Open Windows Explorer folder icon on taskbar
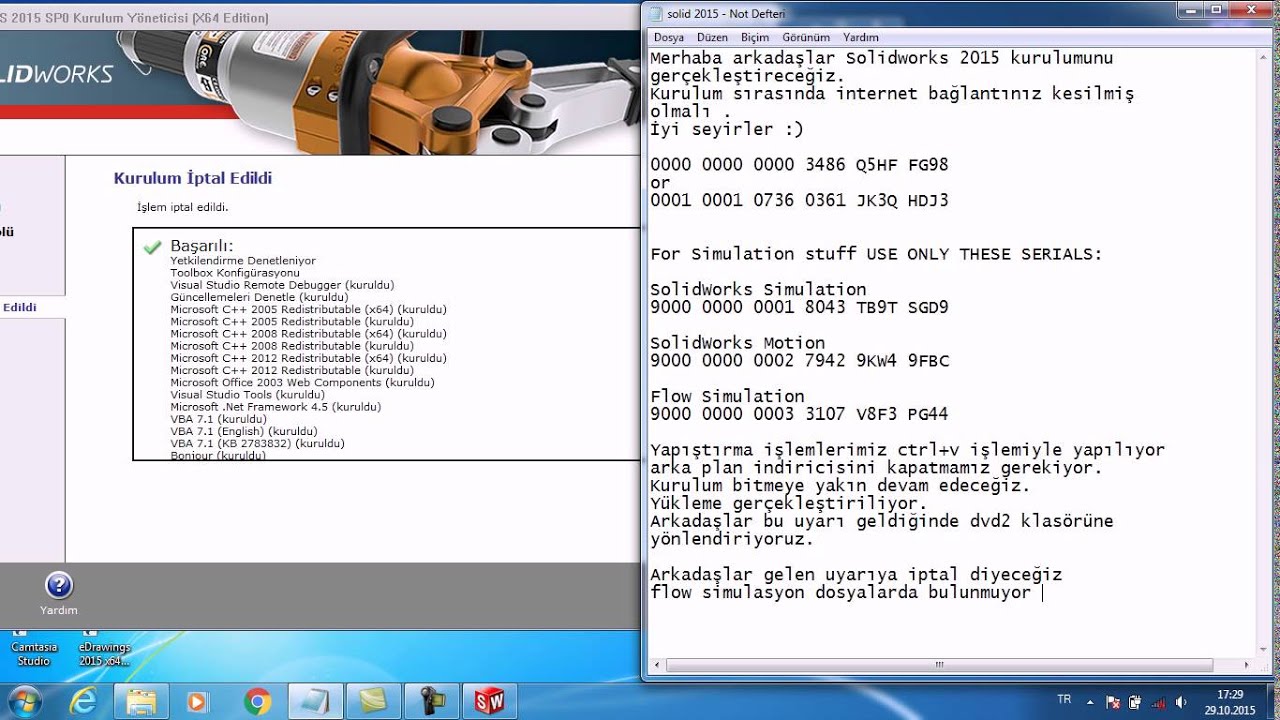The image size is (1280, 720). coord(142,701)
